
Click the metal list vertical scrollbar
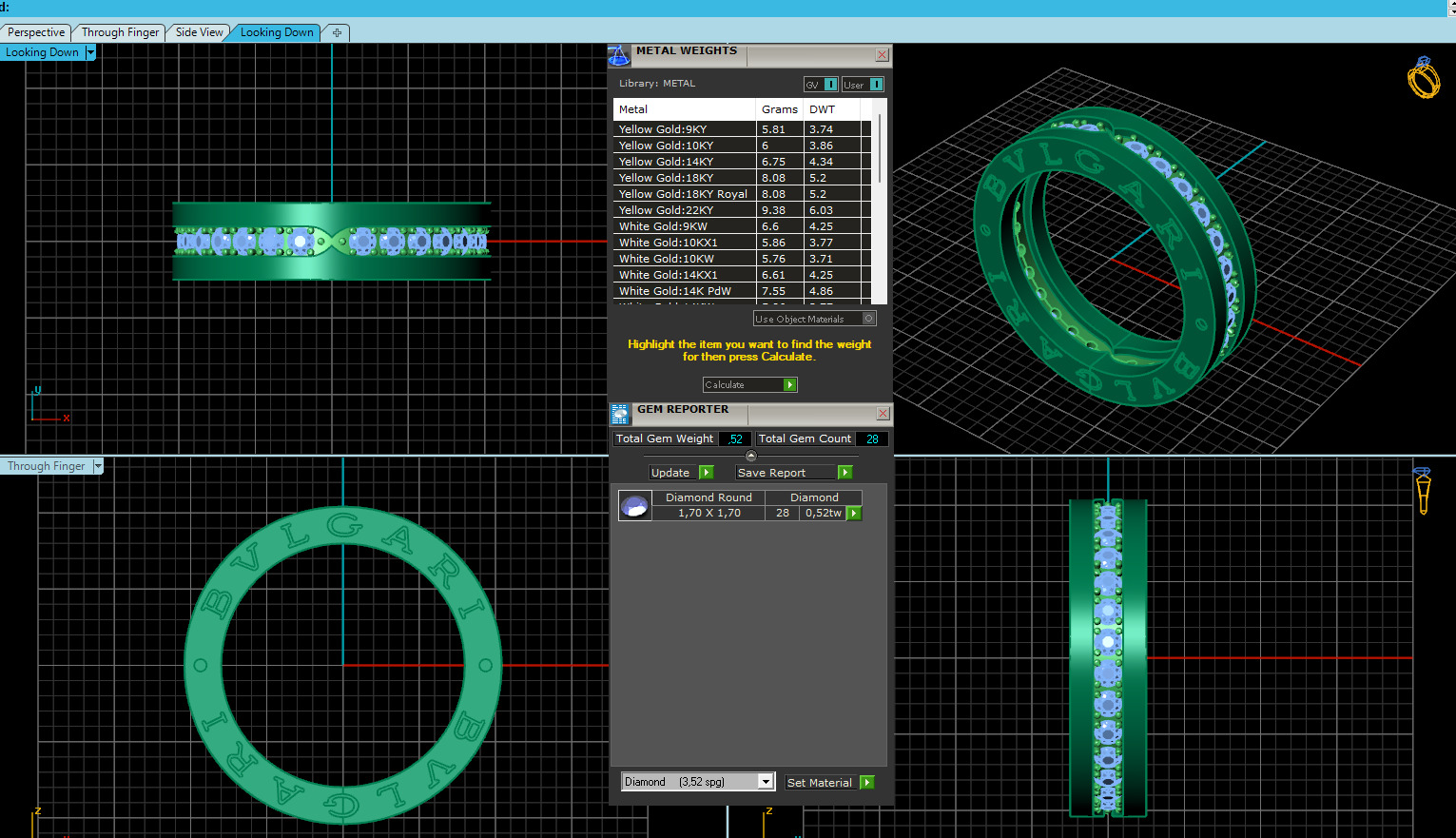click(880, 148)
